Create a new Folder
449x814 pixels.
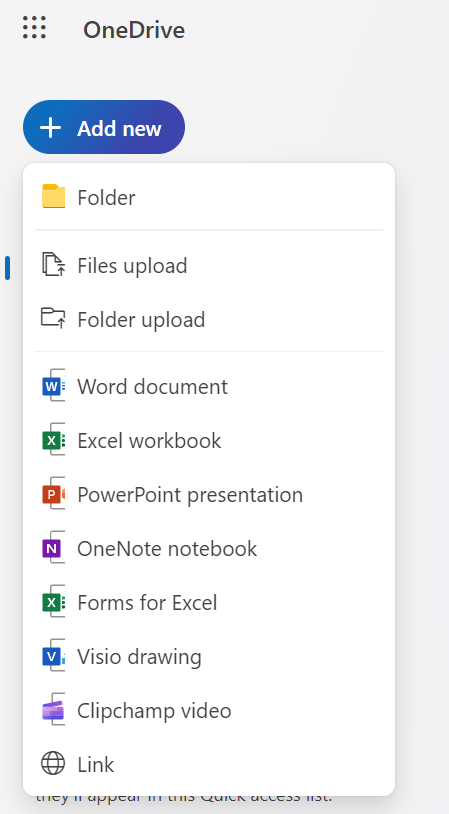coord(209,197)
